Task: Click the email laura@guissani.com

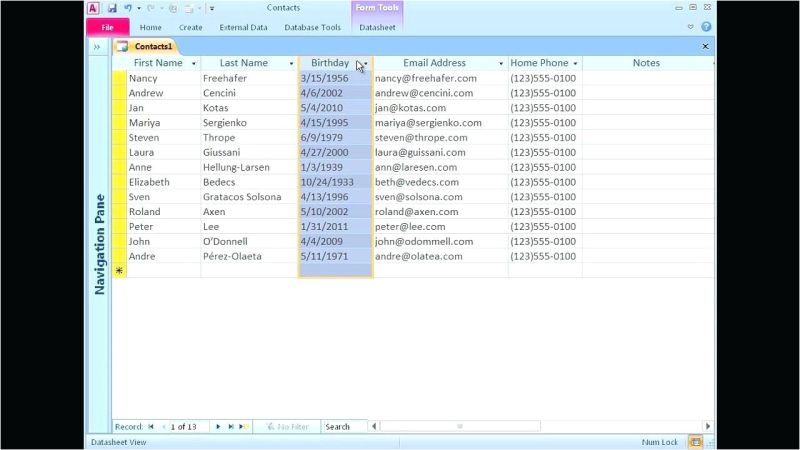Action: (441, 152)
